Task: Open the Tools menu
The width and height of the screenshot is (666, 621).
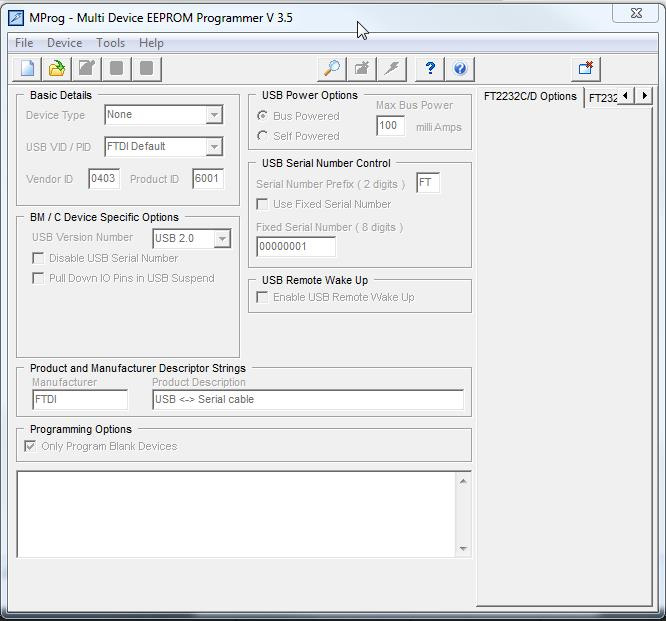Action: [110, 43]
